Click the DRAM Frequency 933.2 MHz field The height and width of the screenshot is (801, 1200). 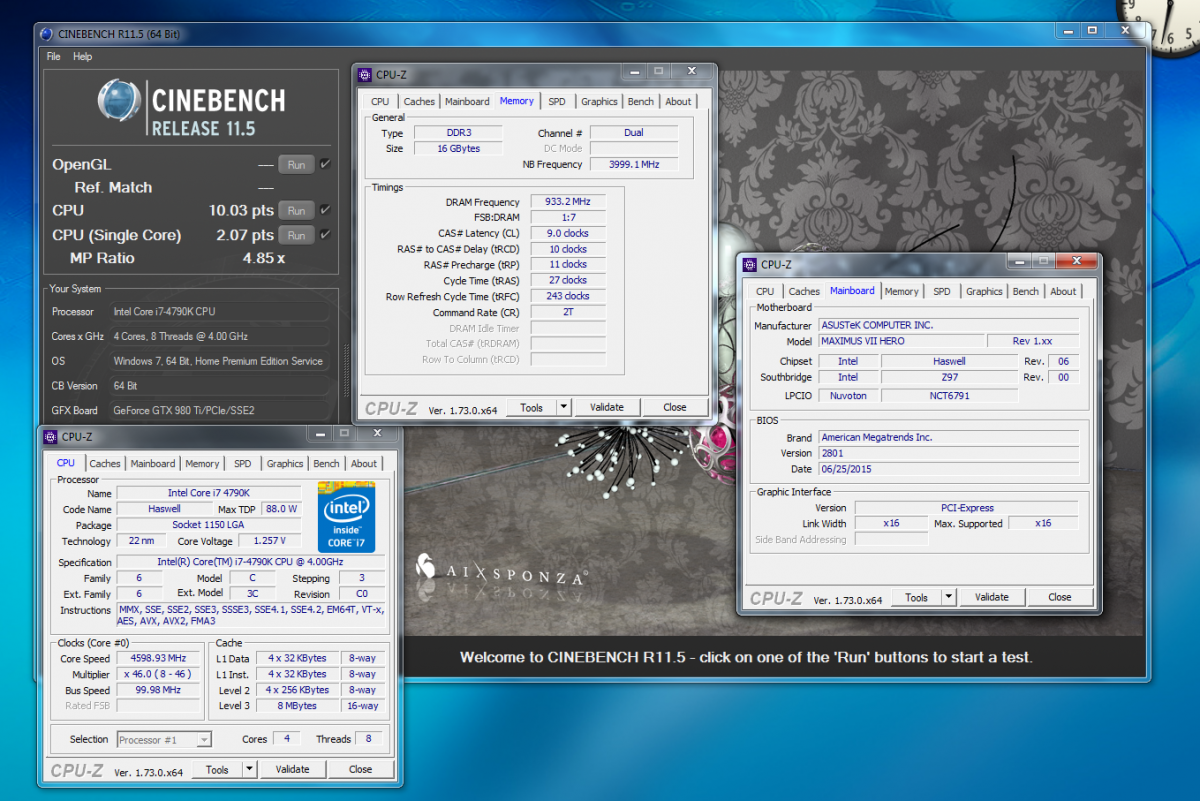click(x=567, y=202)
